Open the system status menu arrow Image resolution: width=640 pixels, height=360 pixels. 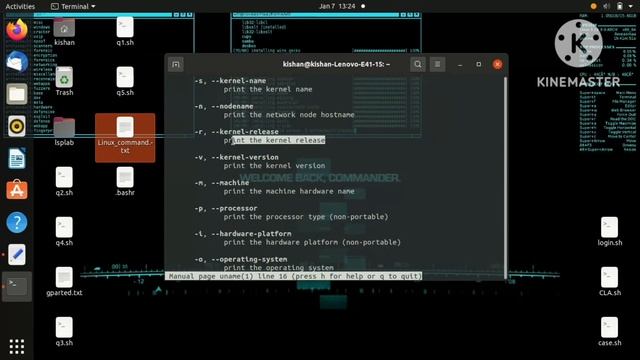coord(631,6)
